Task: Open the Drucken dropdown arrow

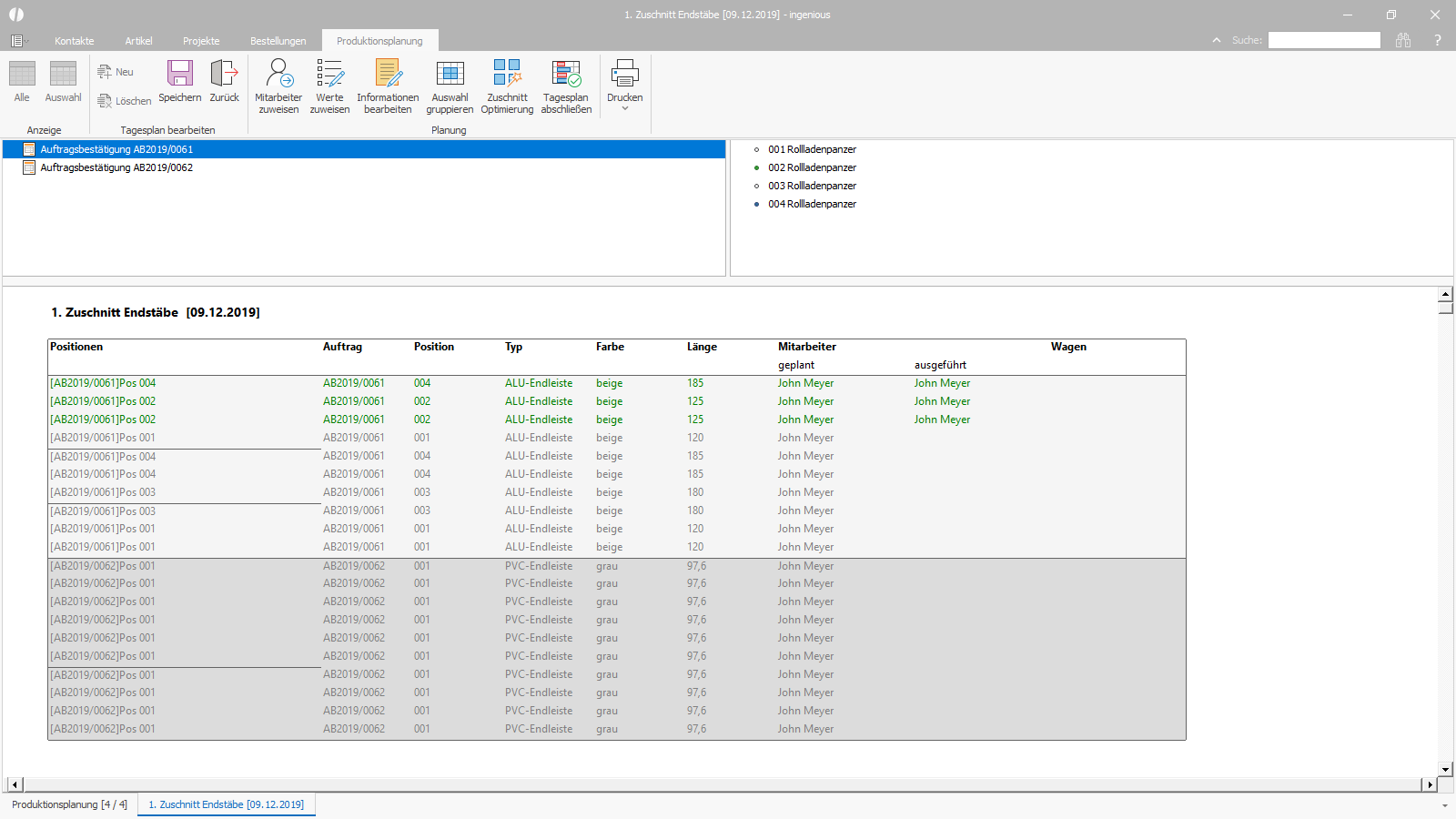Action: pos(624,108)
